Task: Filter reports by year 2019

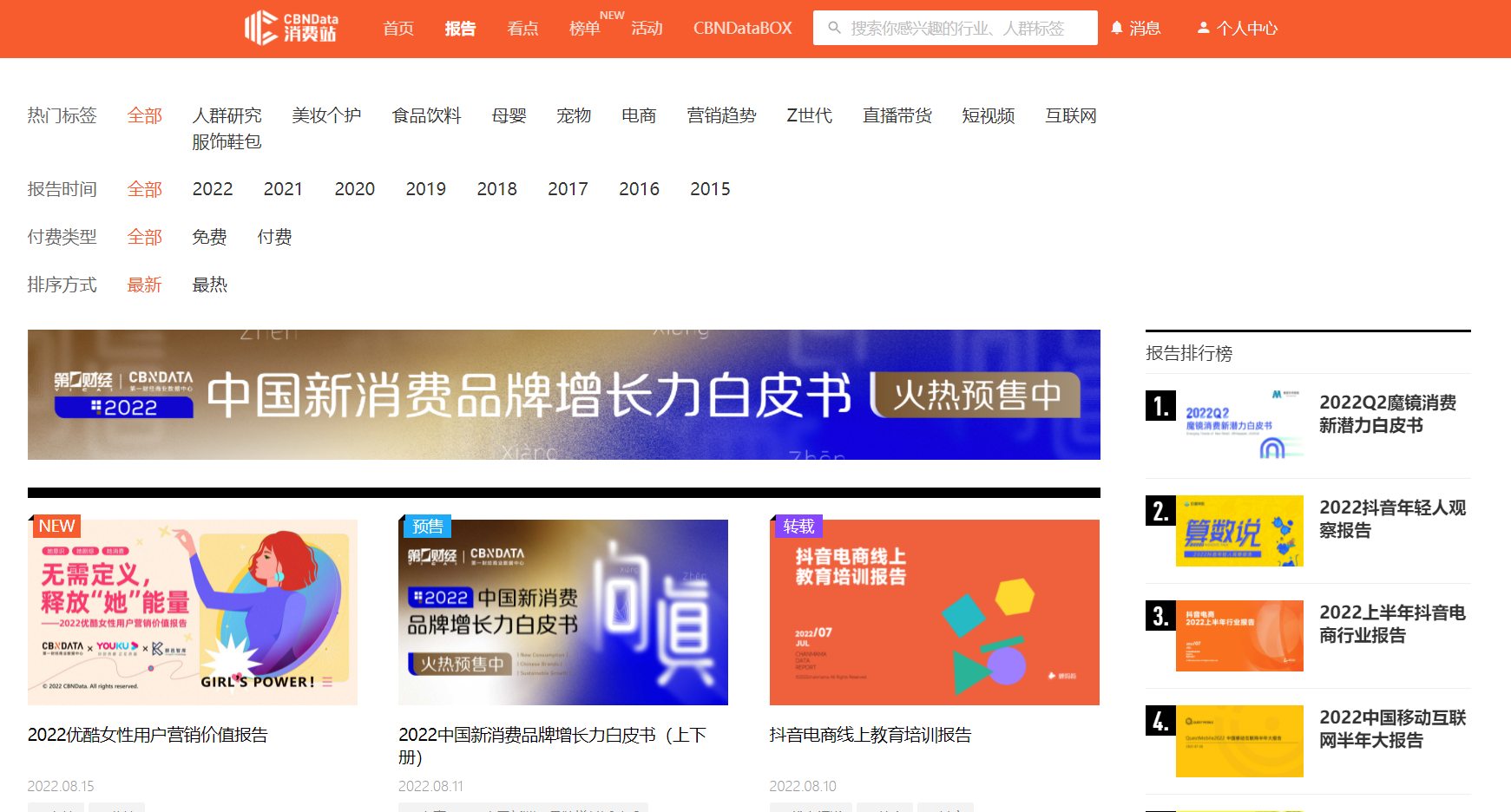Action: point(426,189)
